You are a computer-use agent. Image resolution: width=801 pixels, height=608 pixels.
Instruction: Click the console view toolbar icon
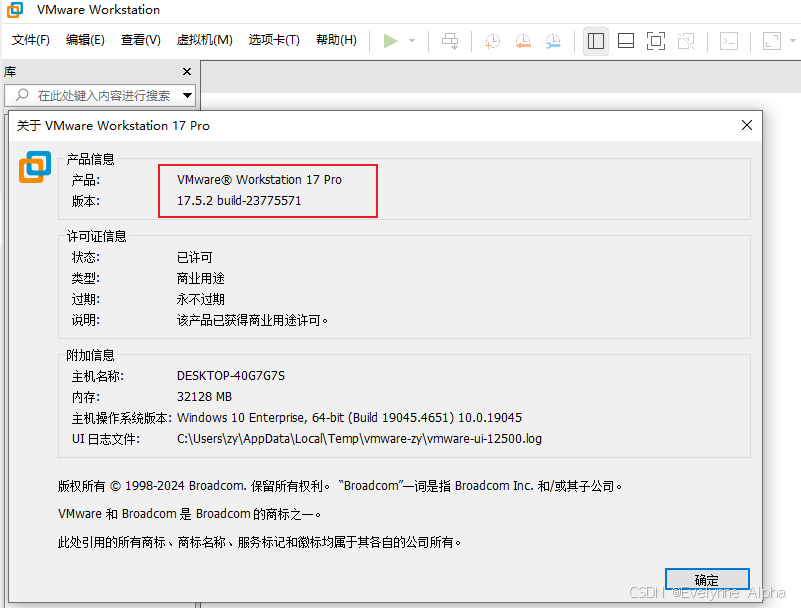point(729,41)
